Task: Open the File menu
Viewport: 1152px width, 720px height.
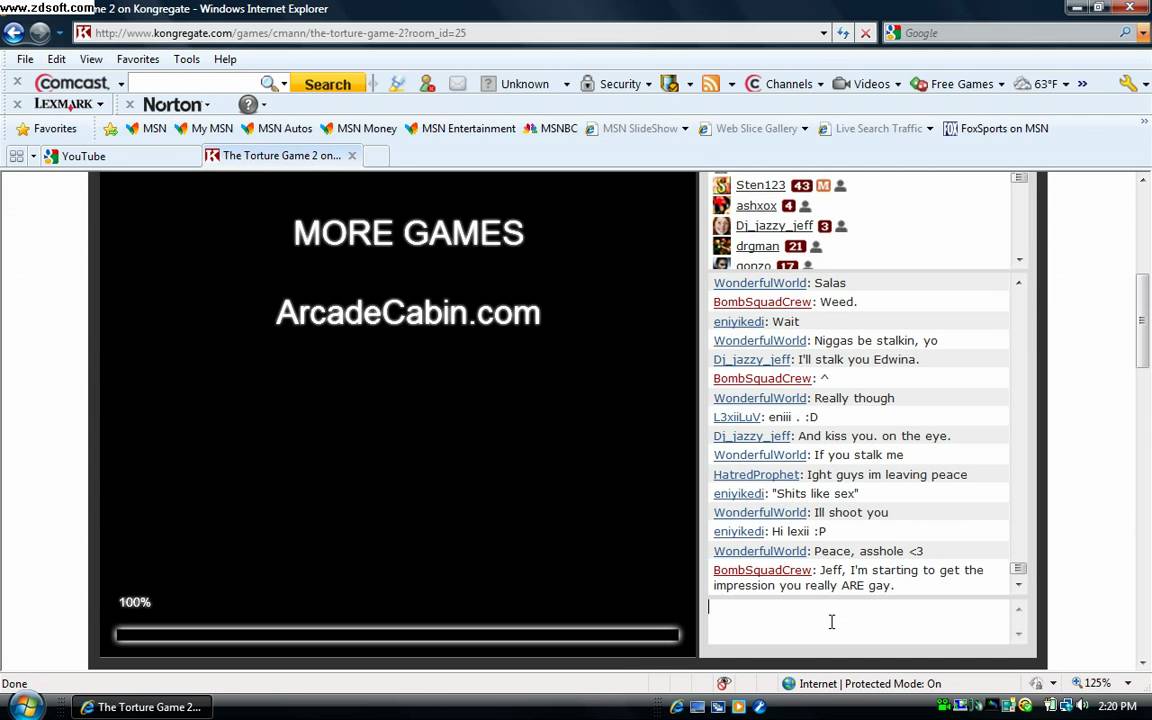Action: point(25,59)
